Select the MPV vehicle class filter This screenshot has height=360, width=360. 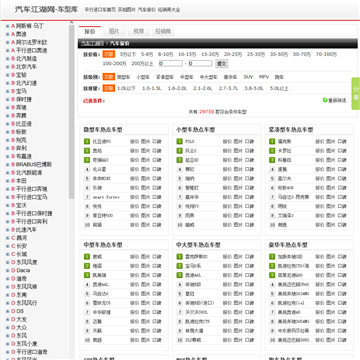point(264,77)
